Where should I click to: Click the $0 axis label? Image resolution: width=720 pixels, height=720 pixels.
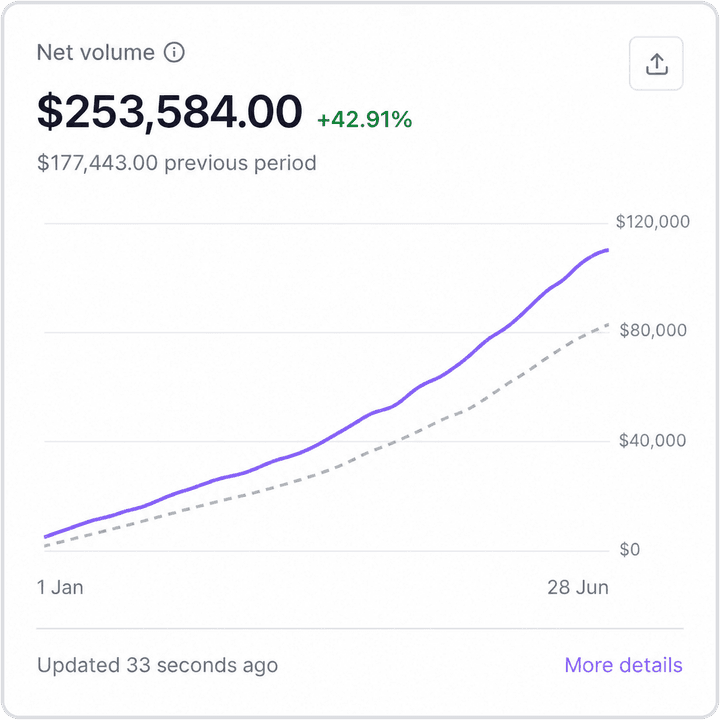pyautogui.click(x=630, y=550)
